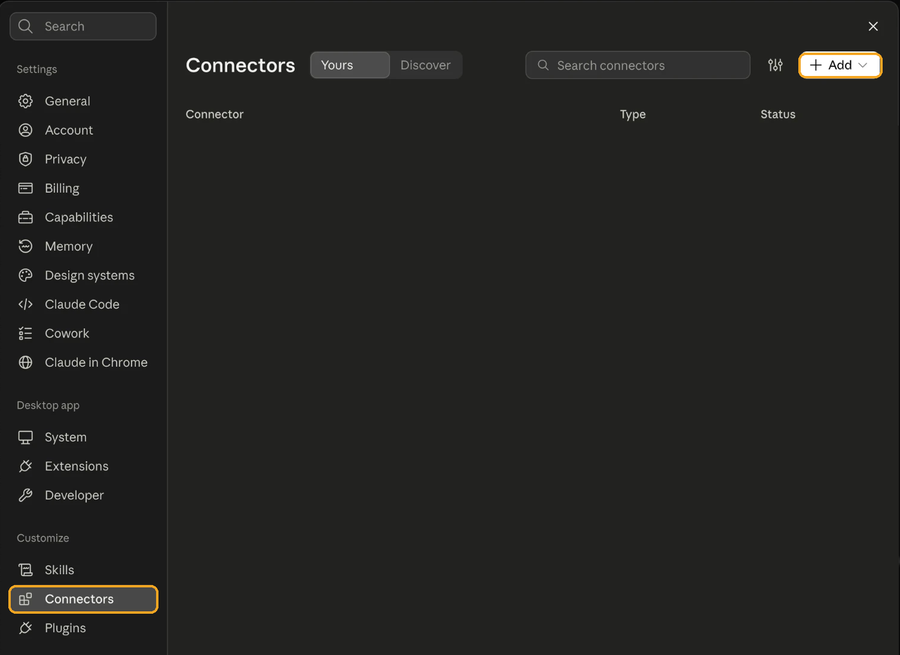Click the Memory icon in sidebar

(x=25, y=246)
